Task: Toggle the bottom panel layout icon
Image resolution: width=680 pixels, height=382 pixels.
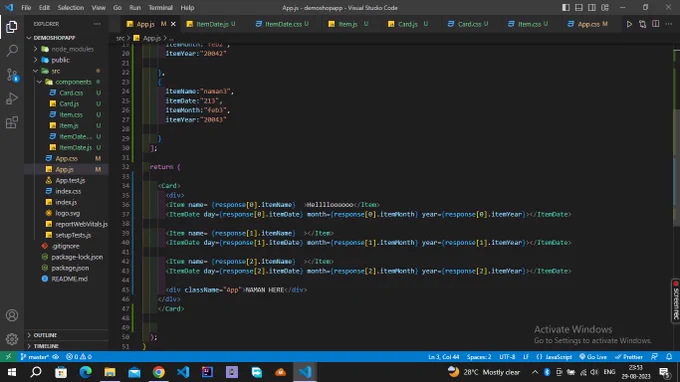Action: [x=579, y=8]
